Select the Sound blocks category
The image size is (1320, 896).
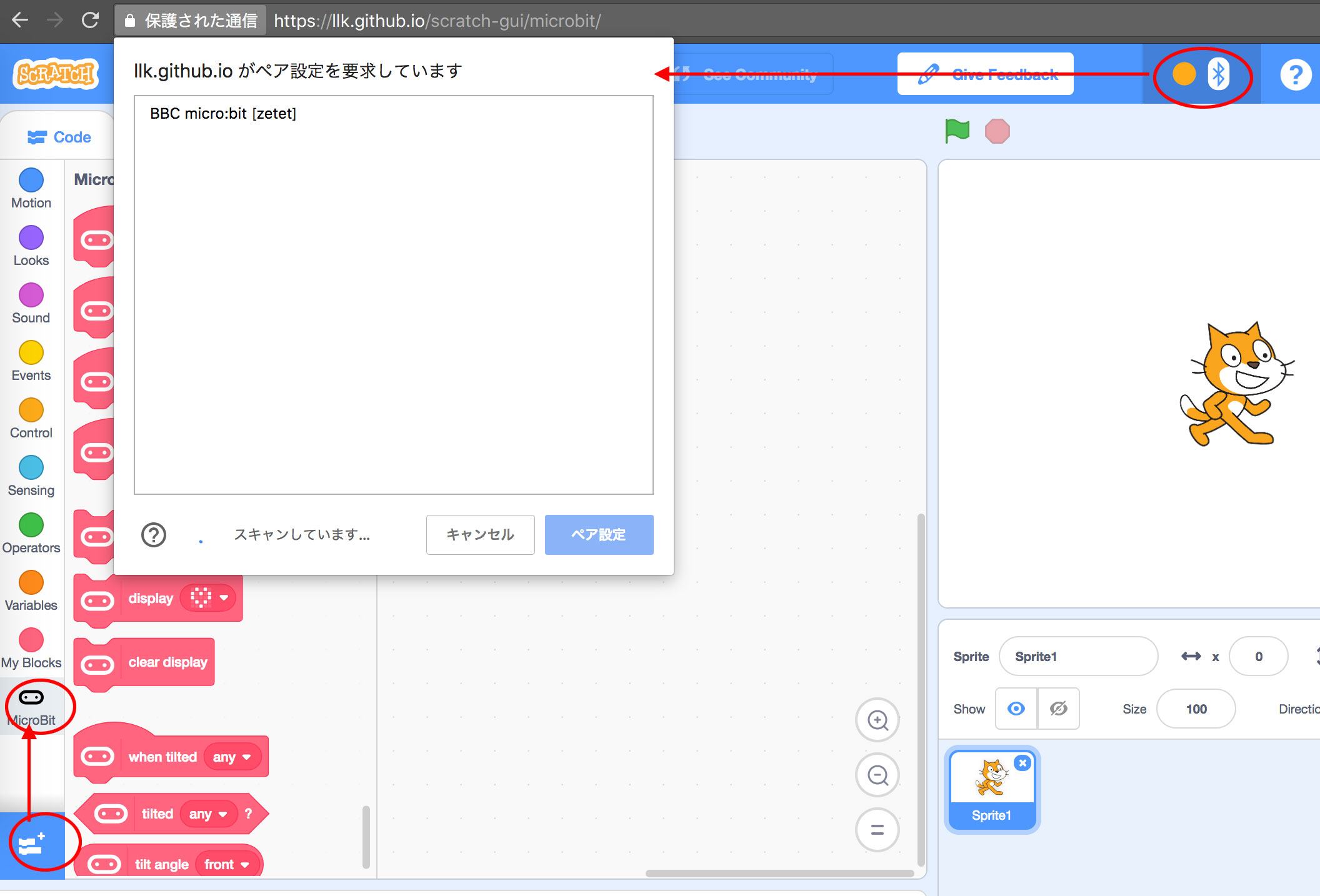31,302
